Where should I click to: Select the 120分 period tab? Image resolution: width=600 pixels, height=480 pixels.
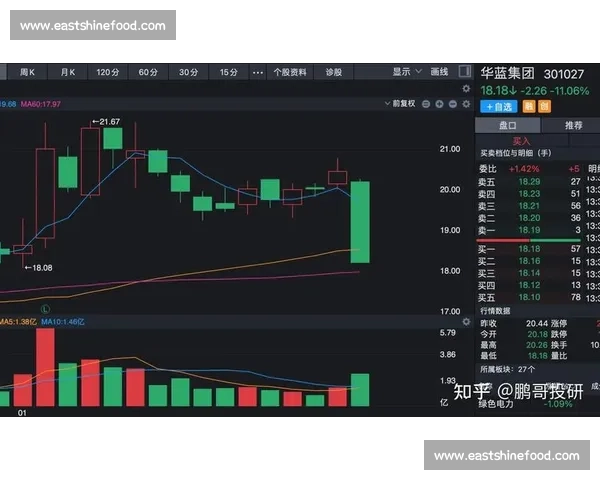108,72
